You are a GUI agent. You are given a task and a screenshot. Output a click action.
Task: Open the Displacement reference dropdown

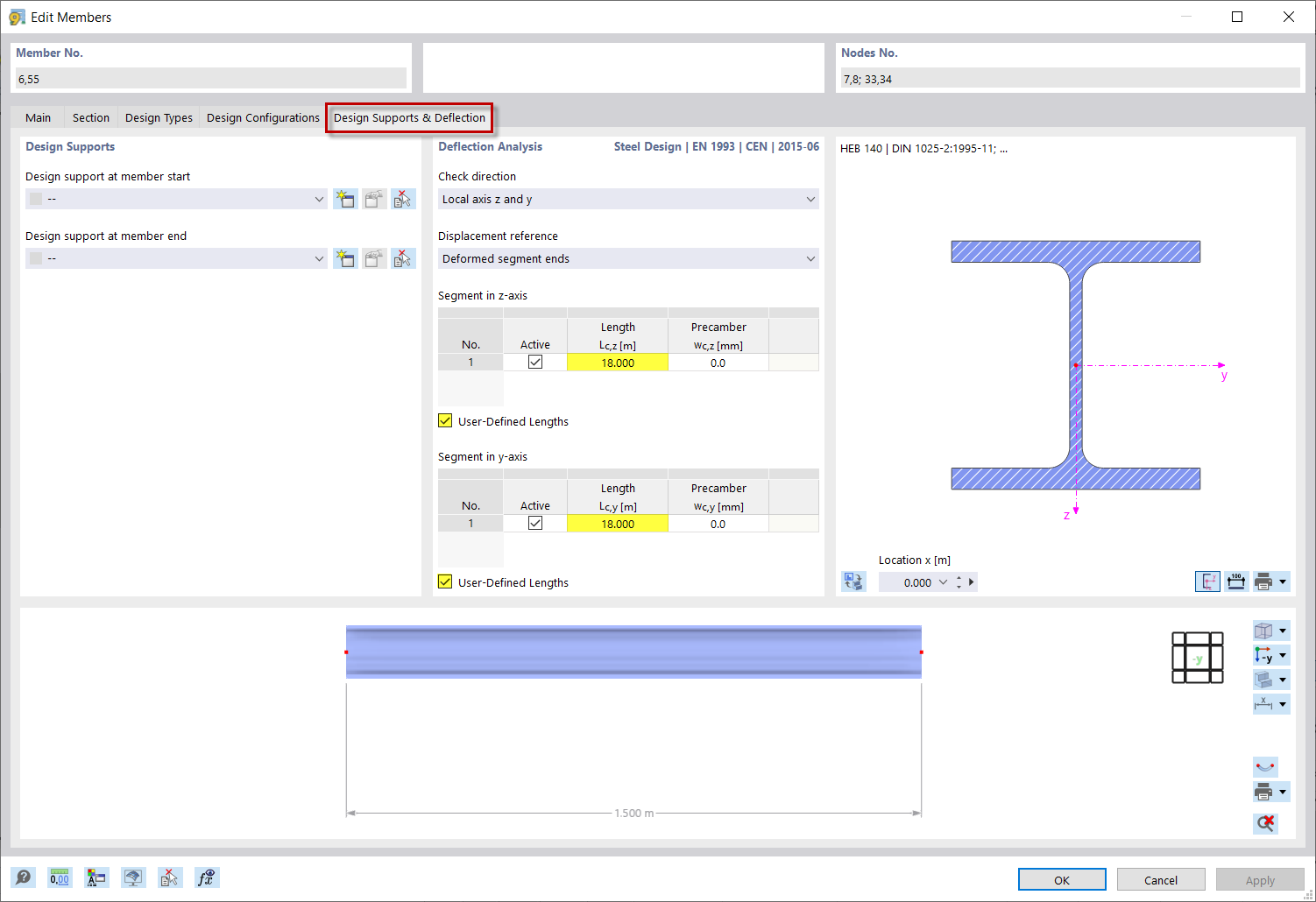point(627,258)
